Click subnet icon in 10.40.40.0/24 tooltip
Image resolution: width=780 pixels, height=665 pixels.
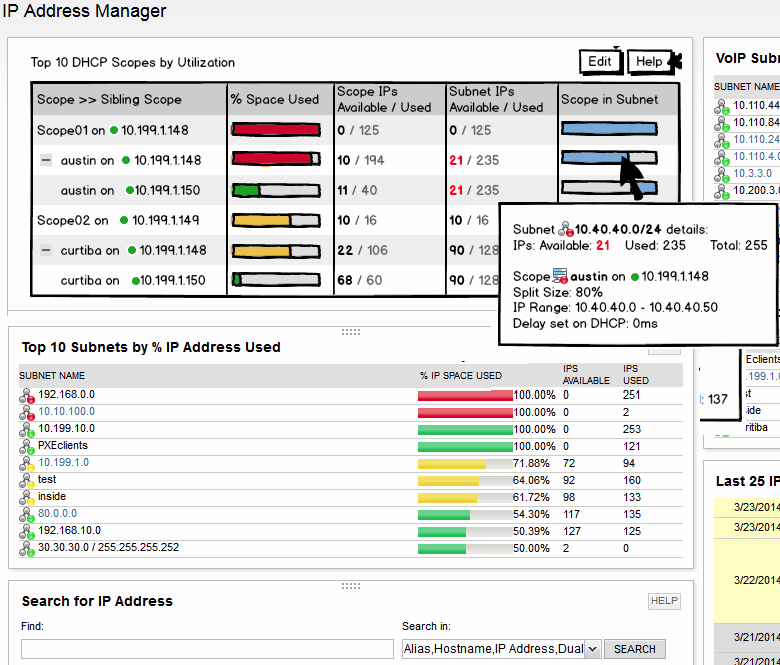(566, 229)
